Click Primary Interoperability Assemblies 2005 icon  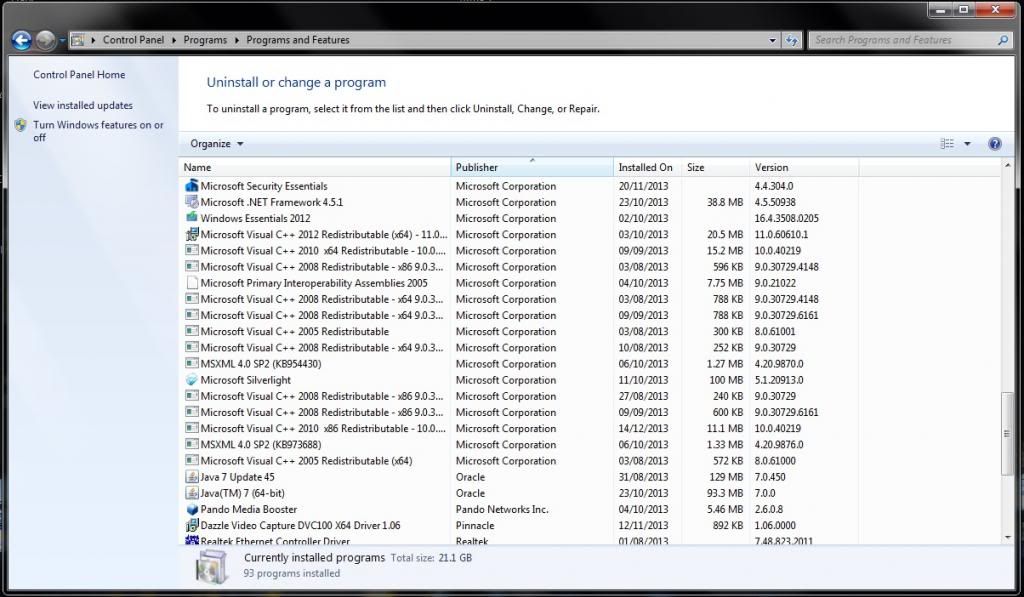(x=191, y=283)
